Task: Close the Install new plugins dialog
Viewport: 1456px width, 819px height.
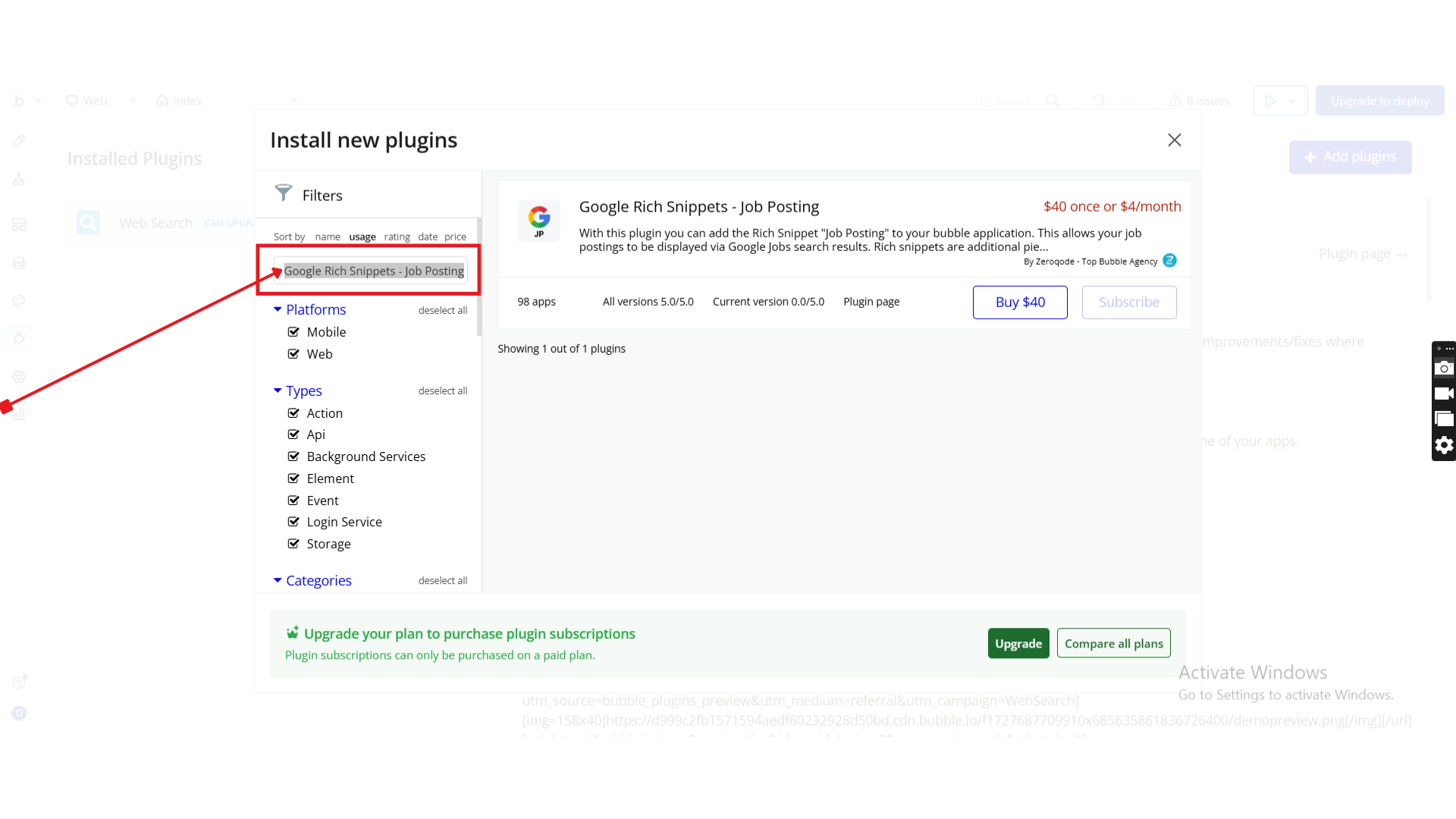Action: pyautogui.click(x=1174, y=140)
